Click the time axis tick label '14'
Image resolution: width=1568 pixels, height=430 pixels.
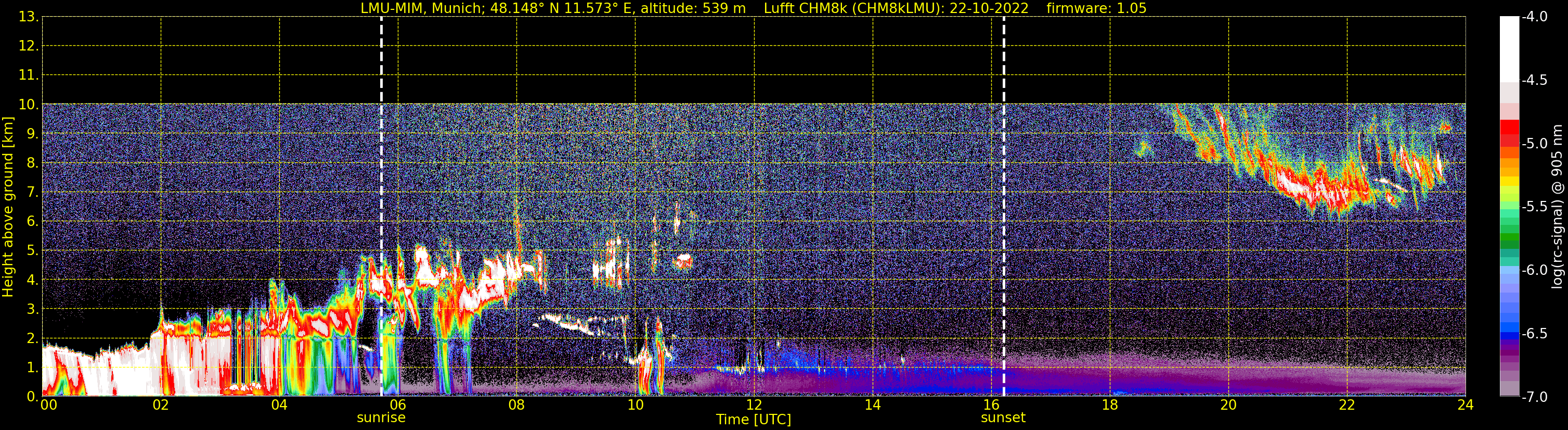[x=873, y=405]
